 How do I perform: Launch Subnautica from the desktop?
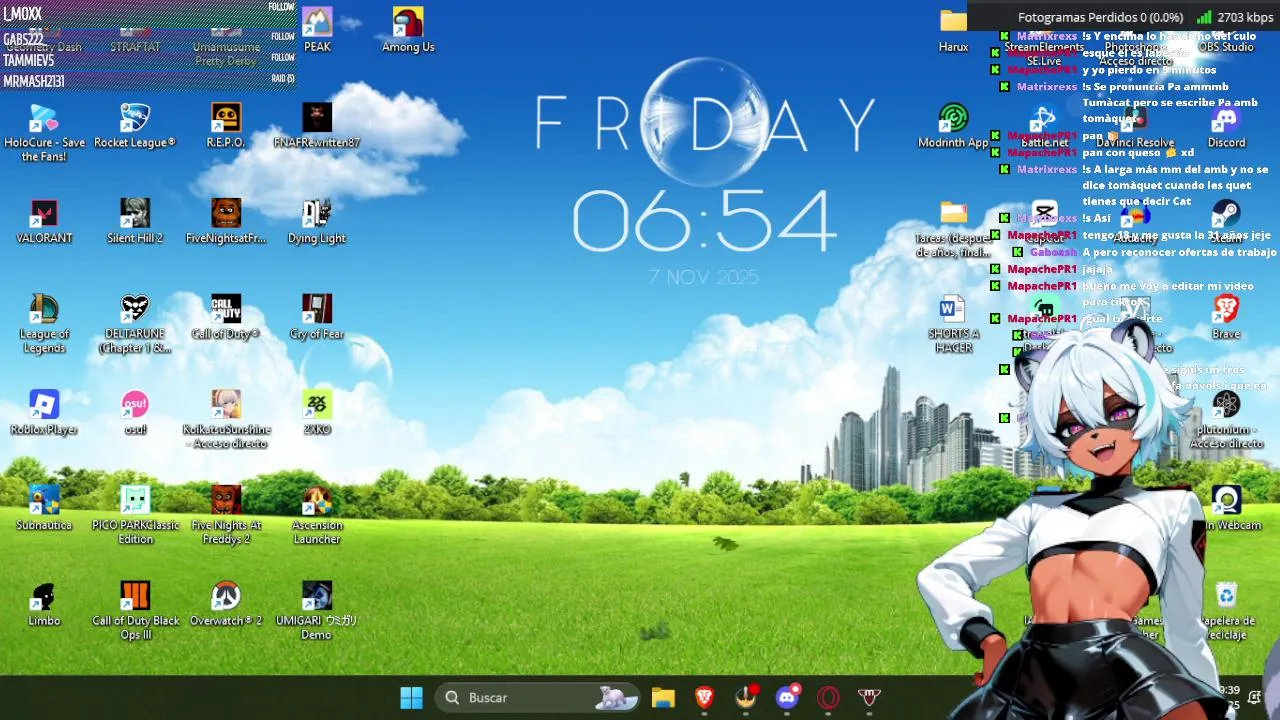[x=44, y=509]
